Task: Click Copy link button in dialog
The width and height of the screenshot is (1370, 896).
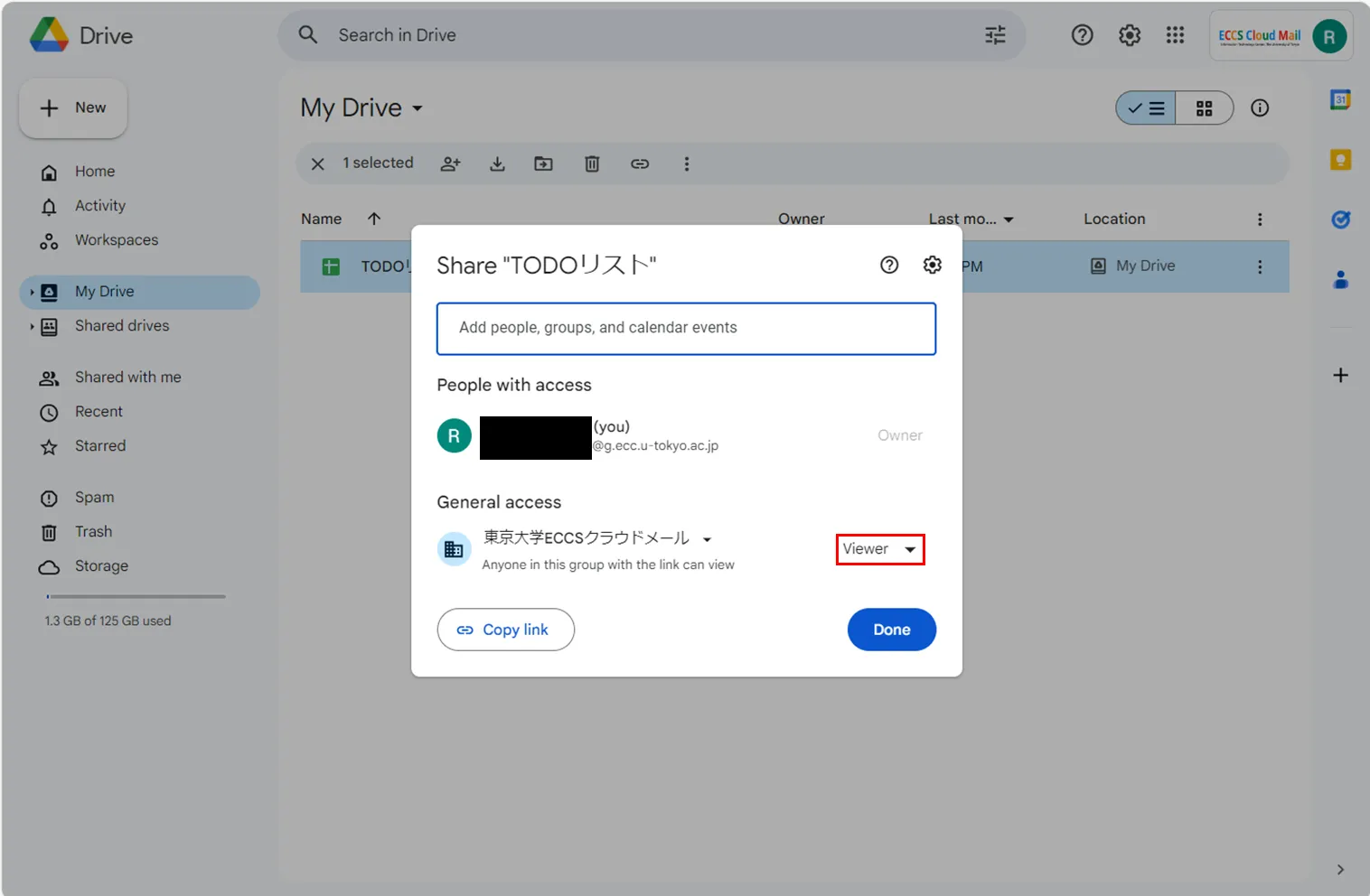Action: coord(505,630)
